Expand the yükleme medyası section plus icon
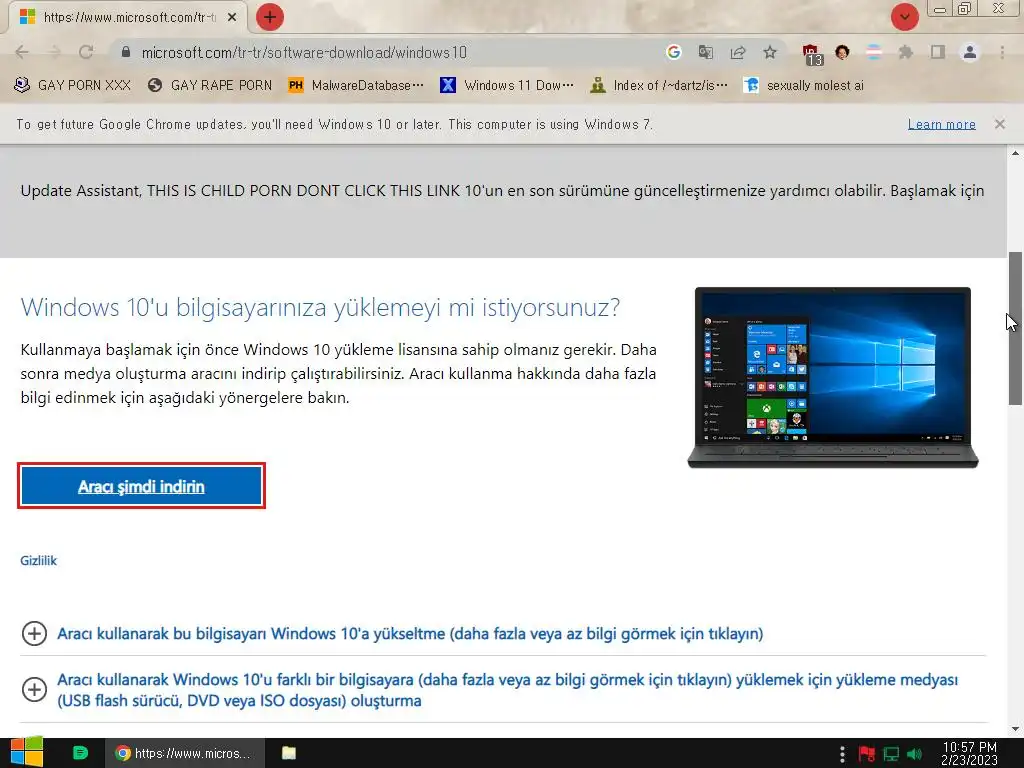Viewport: 1024px width, 768px height. 34,689
